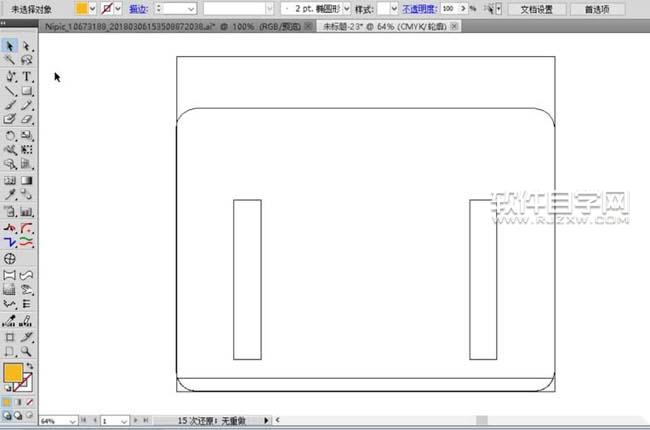Select the Symbol Sprayer tool
Image resolution: width=650 pixels, height=430 pixels.
coord(10,212)
